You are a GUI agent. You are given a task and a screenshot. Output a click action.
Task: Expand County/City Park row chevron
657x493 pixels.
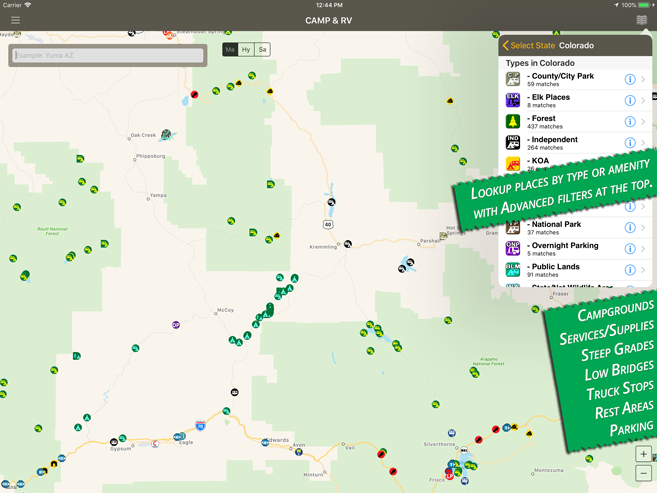click(643, 79)
